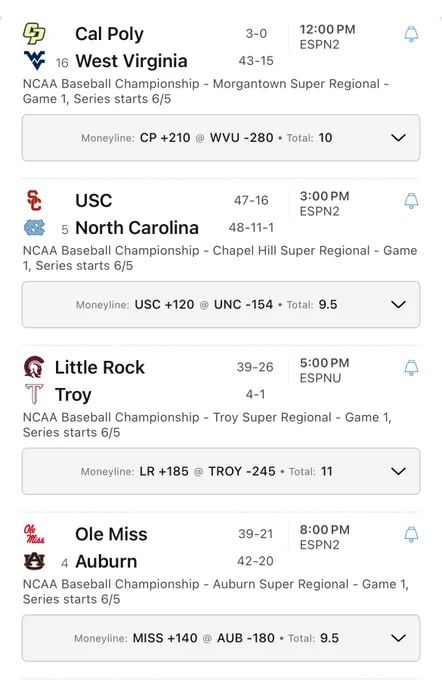
Task: Click the Little Rock Trojans logo
Action: pyautogui.click(x=34, y=367)
